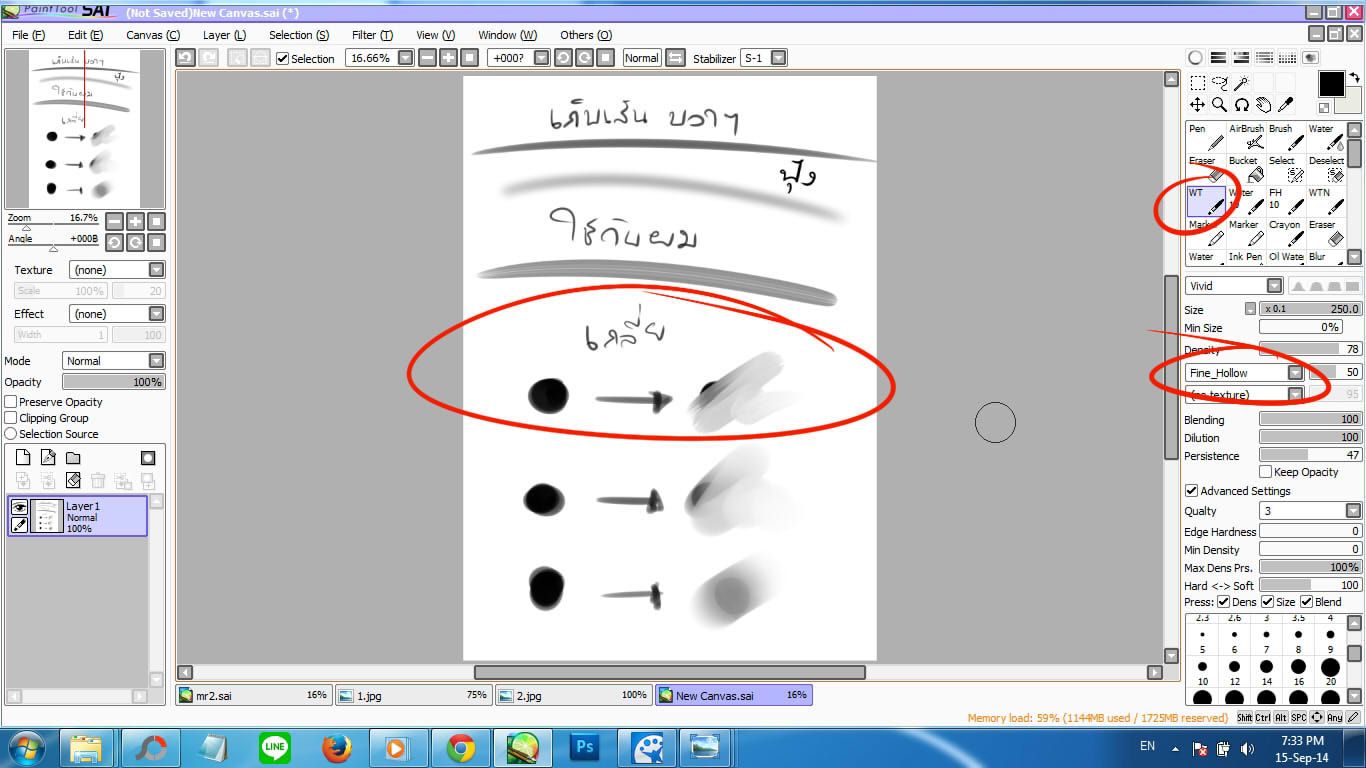Open the Layer menu
Screen dimensions: 1366x768
tap(224, 35)
